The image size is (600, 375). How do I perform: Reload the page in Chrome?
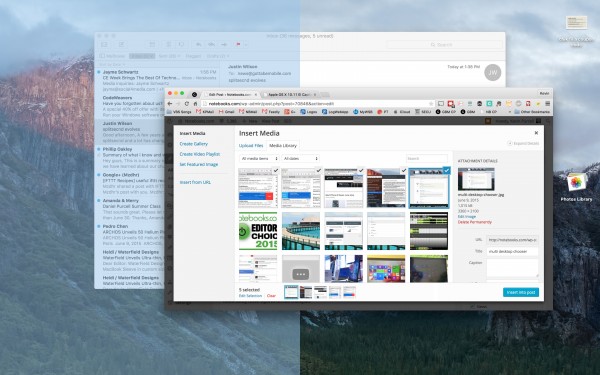(x=187, y=104)
